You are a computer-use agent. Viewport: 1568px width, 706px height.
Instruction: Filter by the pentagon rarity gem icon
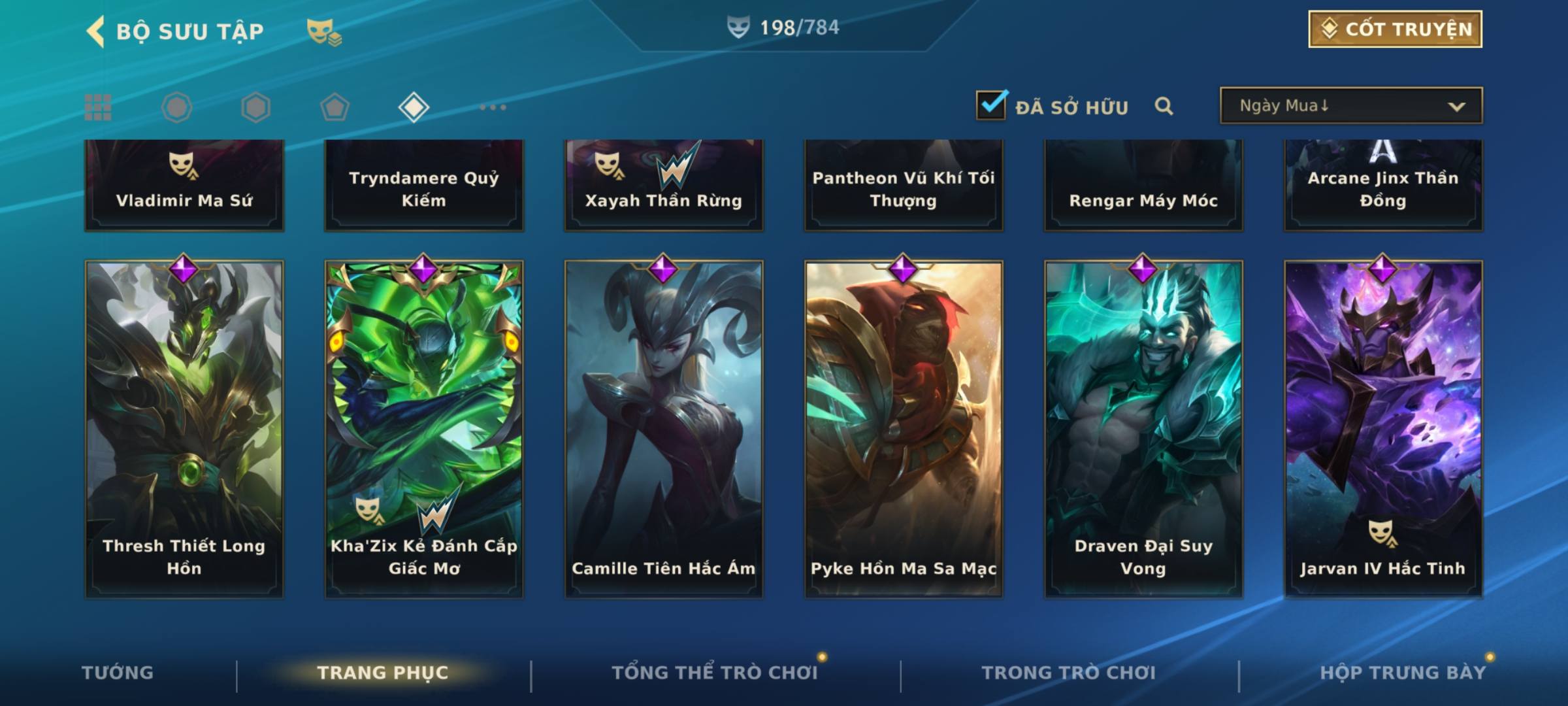pyautogui.click(x=335, y=107)
